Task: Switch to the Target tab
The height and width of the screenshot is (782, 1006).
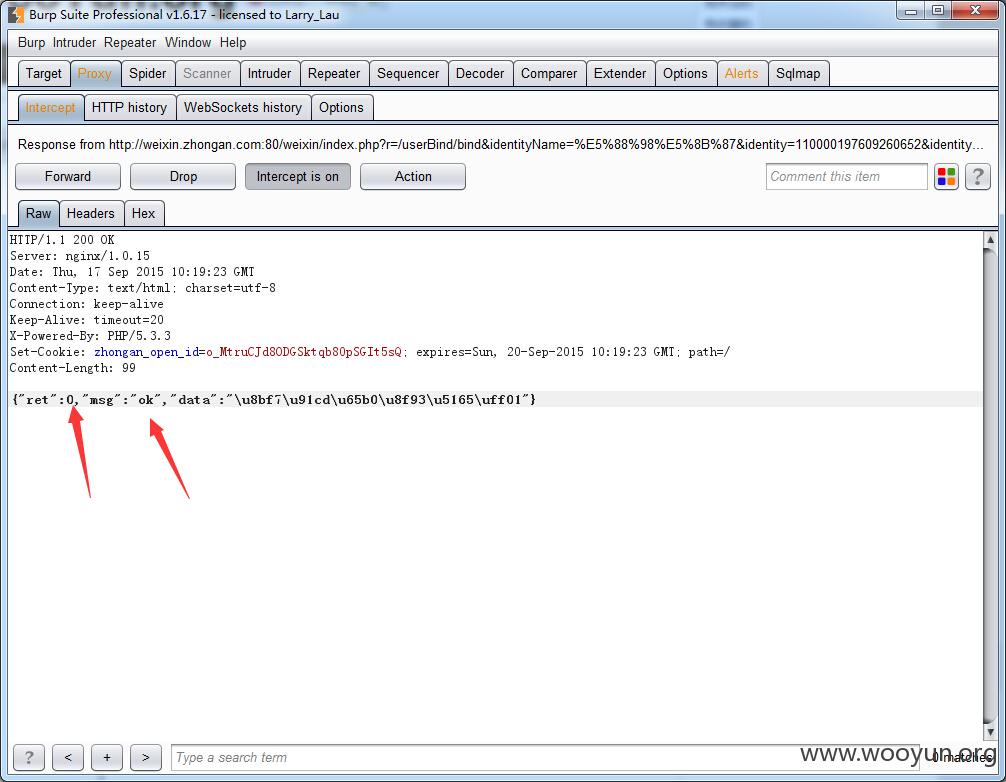Action: [44, 74]
